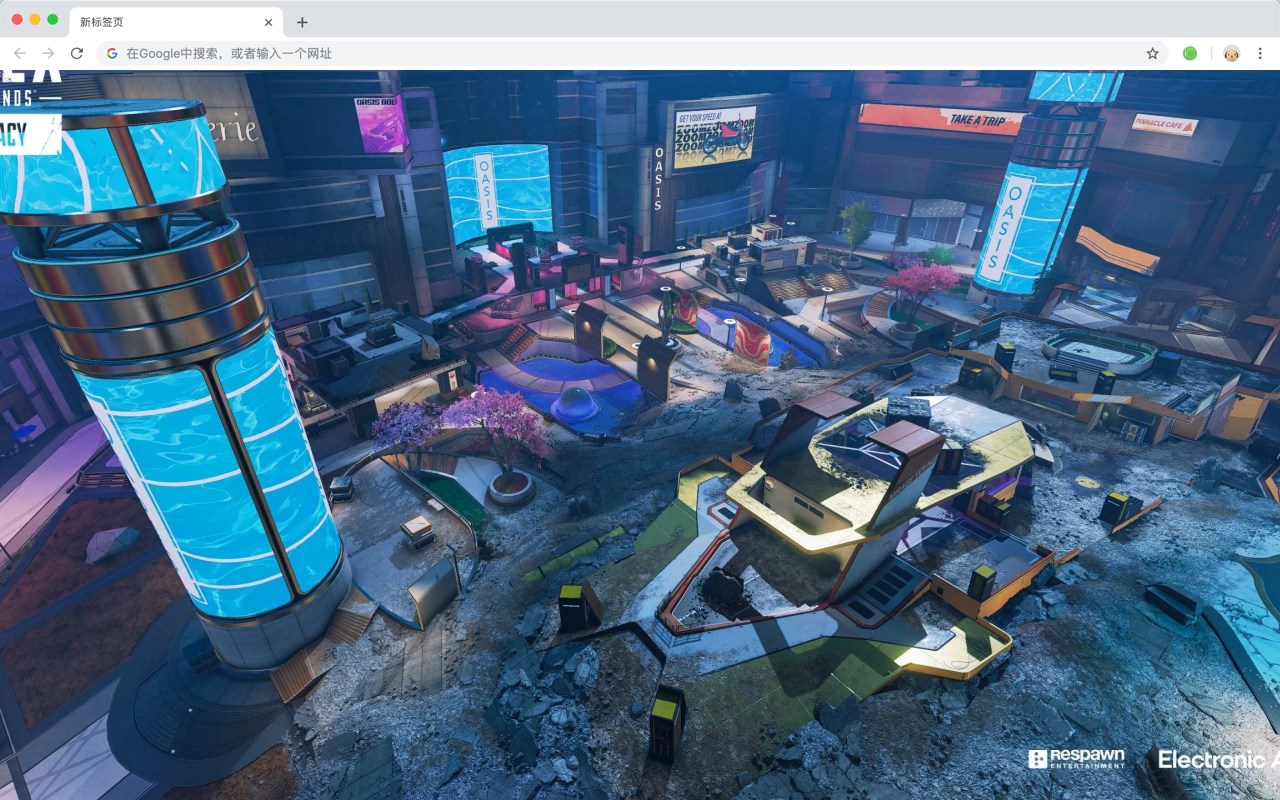Click the browser back arrow

tap(19, 53)
